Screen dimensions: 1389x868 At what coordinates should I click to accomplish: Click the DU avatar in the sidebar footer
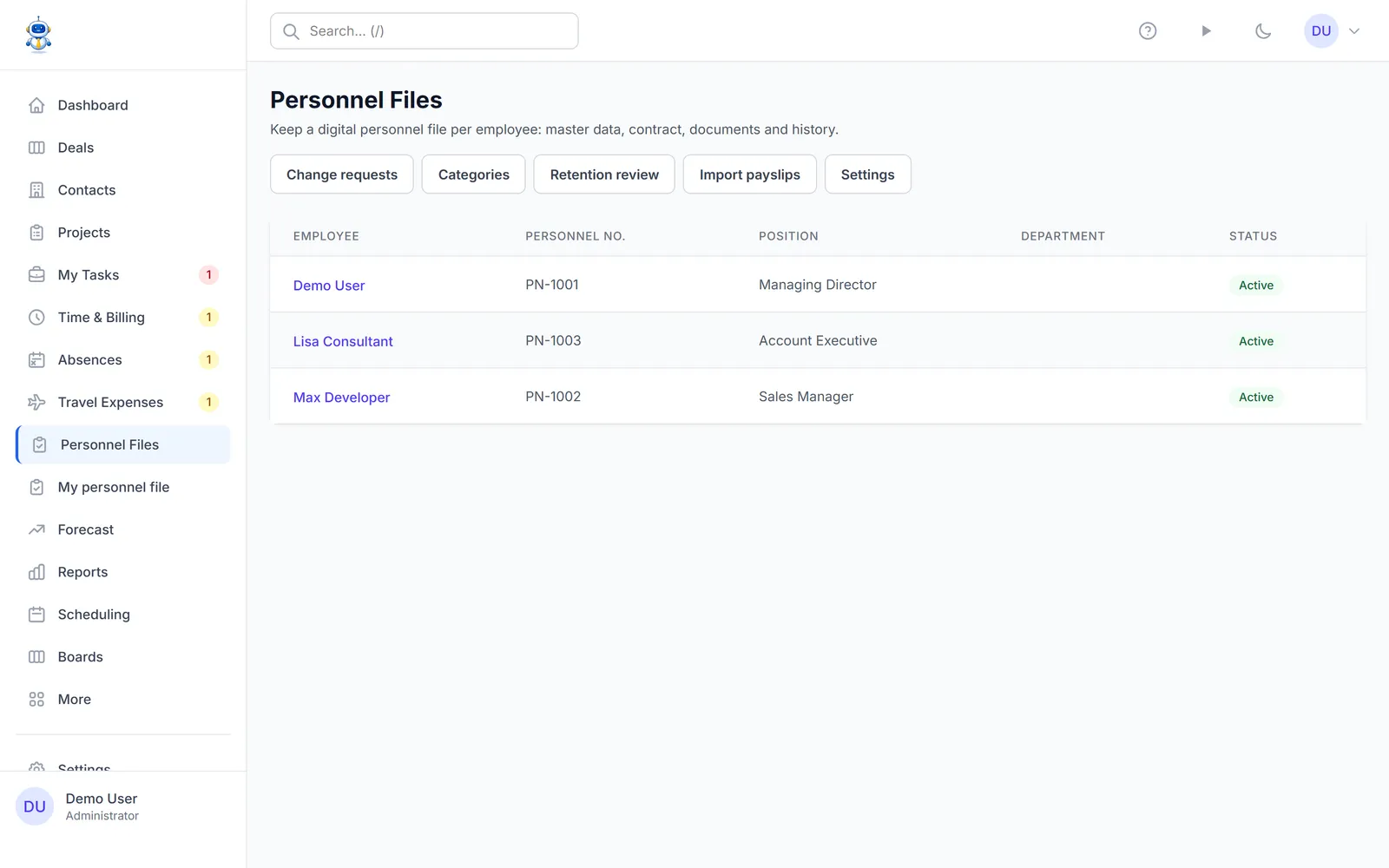[35, 806]
